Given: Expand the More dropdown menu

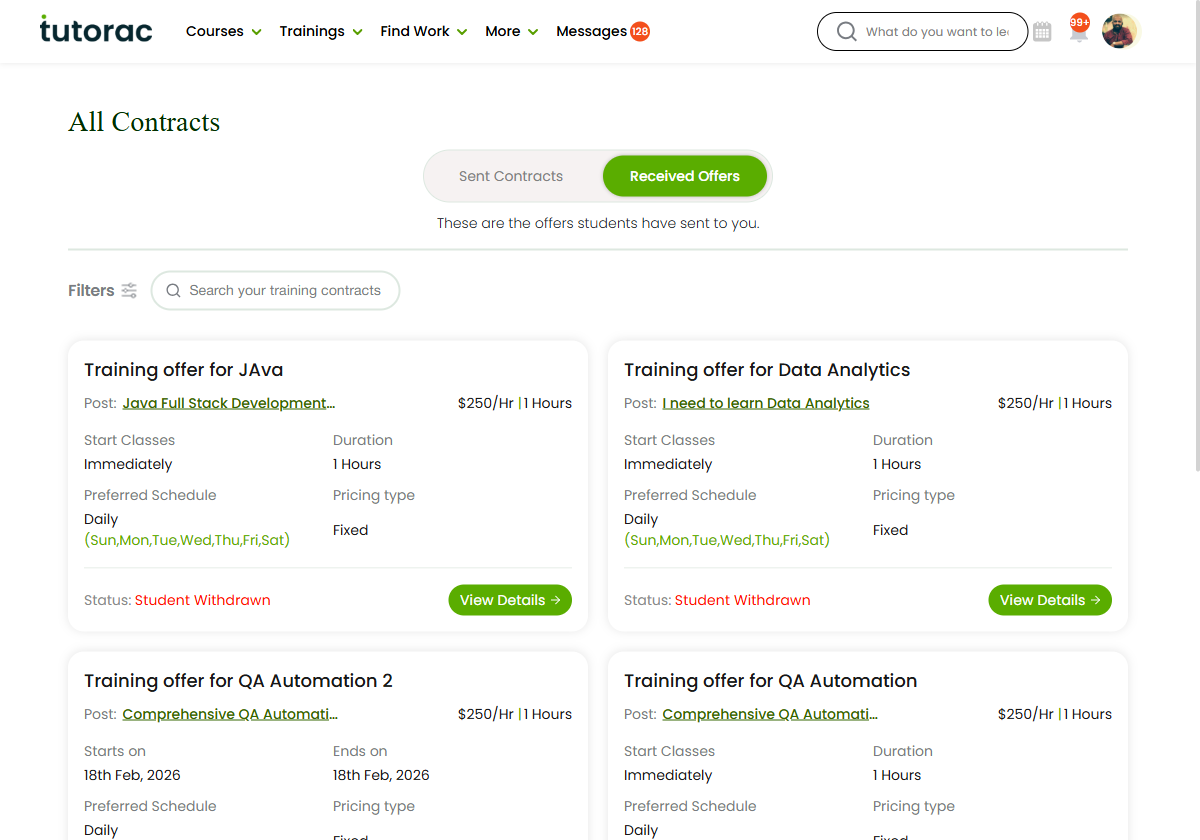Looking at the screenshot, I should [512, 31].
